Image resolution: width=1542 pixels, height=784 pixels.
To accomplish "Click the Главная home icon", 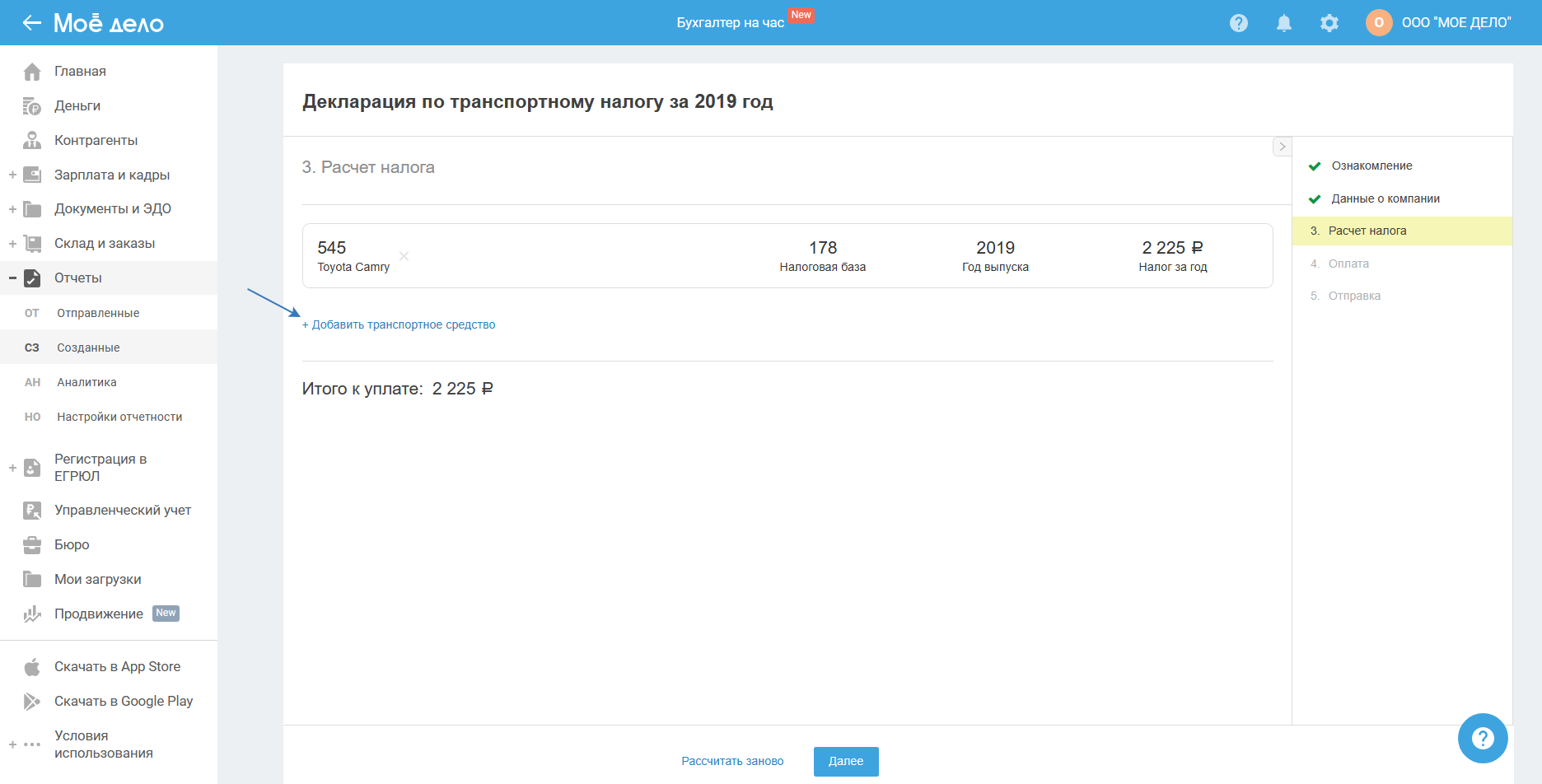I will [32, 72].
